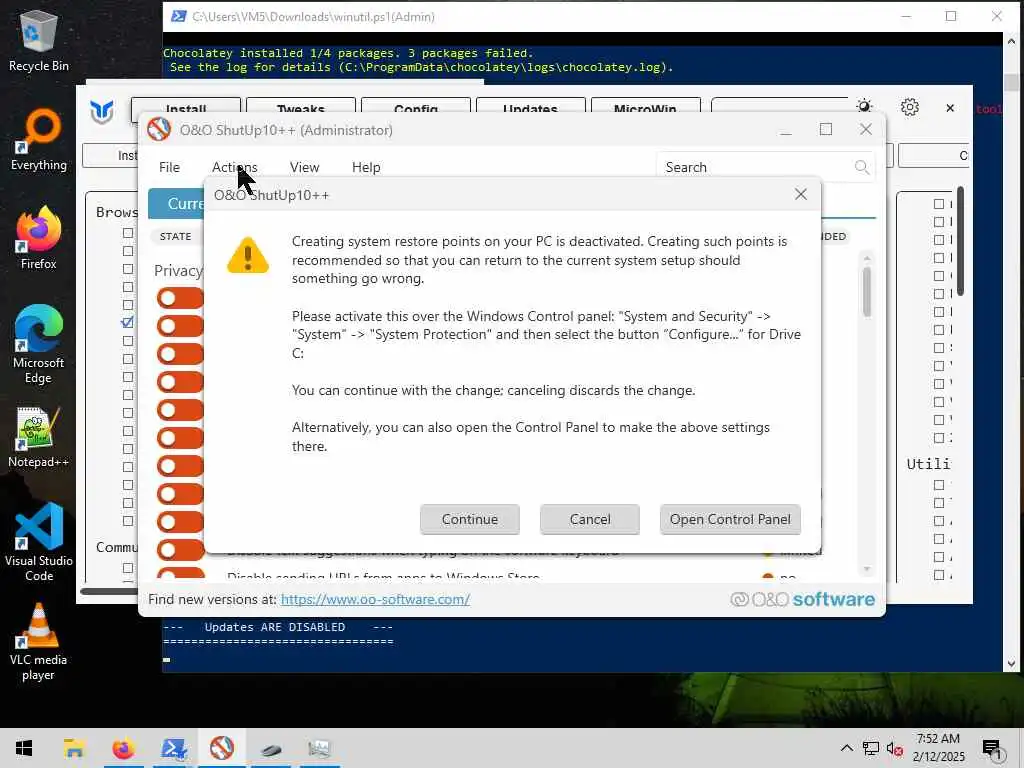
Task: Open the notification center icon
Action: (x=992, y=749)
